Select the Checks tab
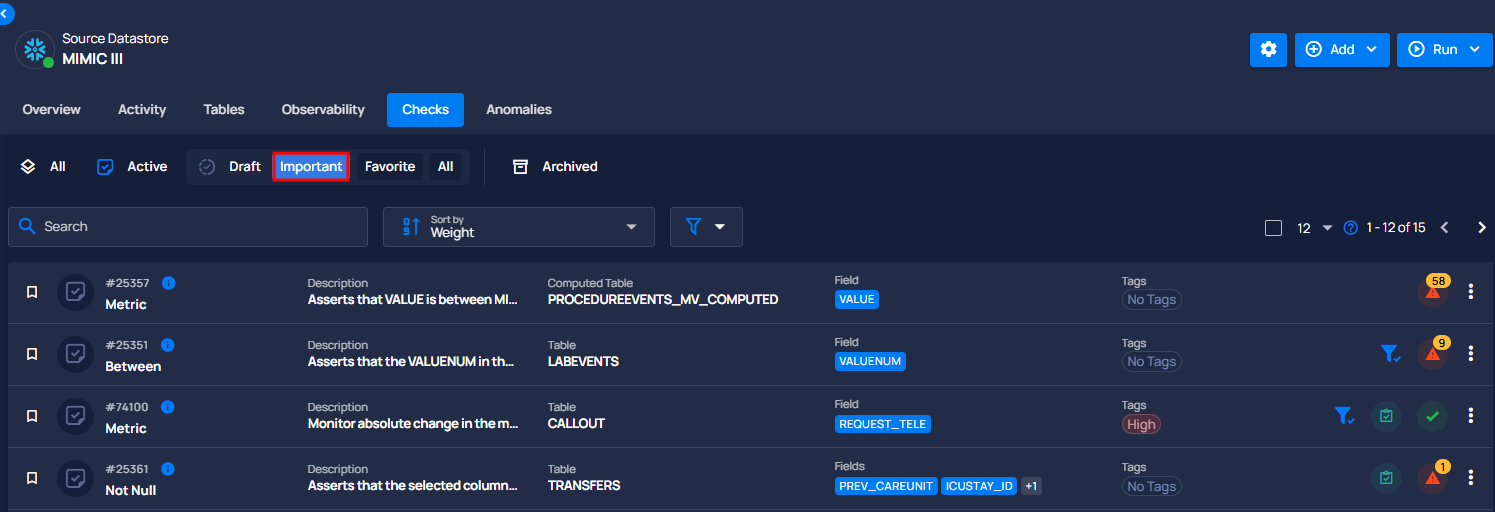This screenshot has width=1495, height=512. [425, 109]
